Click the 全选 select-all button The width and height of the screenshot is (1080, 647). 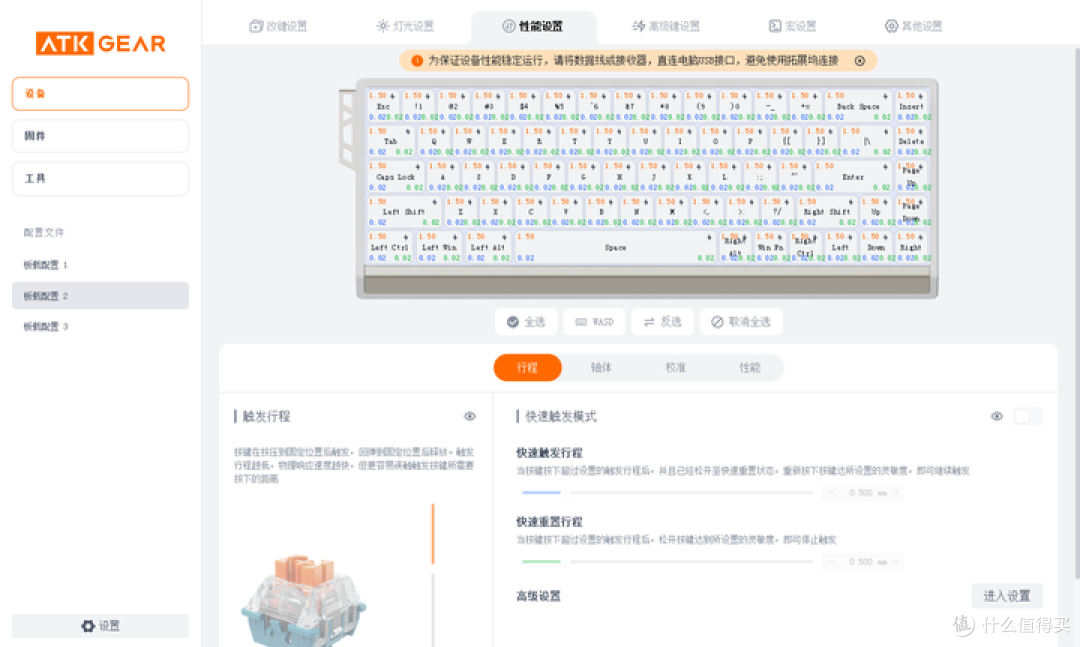click(x=526, y=322)
